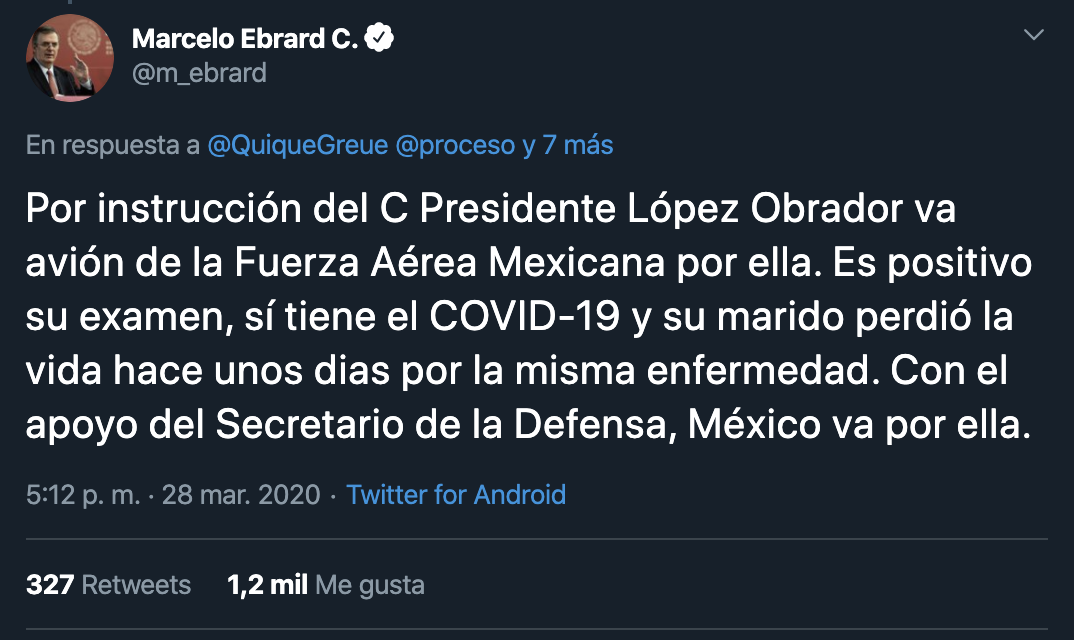
Task: Click the "28 mar. 2020" date text
Action: 240,495
